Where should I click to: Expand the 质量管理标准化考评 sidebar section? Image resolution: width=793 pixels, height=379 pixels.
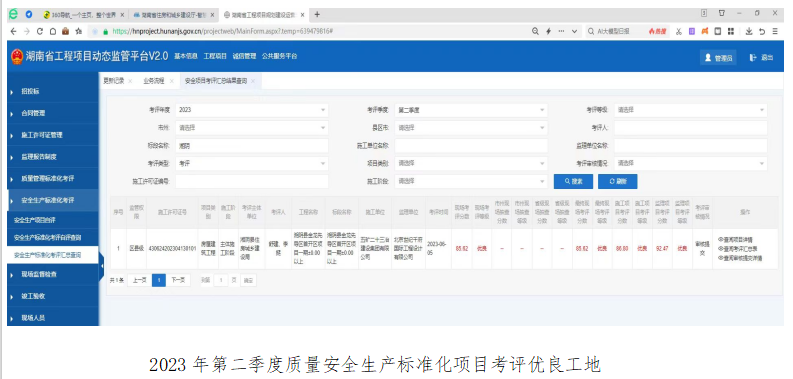(53, 179)
